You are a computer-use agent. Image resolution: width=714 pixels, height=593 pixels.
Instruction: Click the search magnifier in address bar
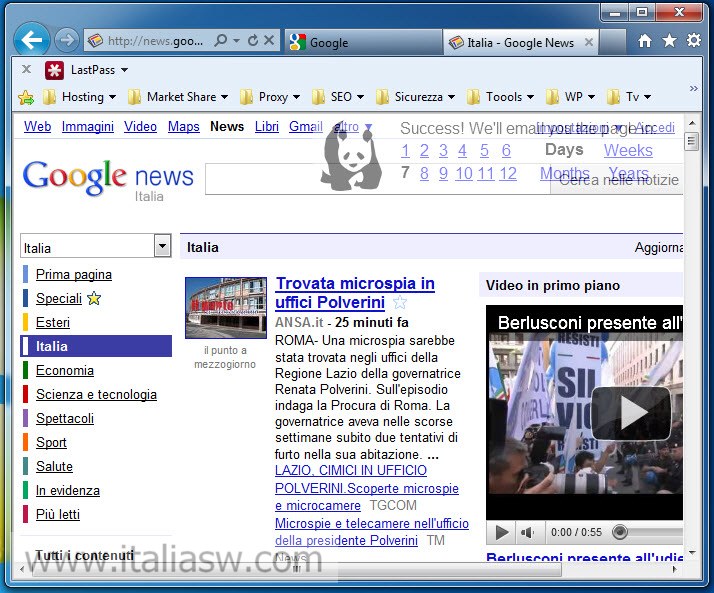[221, 41]
